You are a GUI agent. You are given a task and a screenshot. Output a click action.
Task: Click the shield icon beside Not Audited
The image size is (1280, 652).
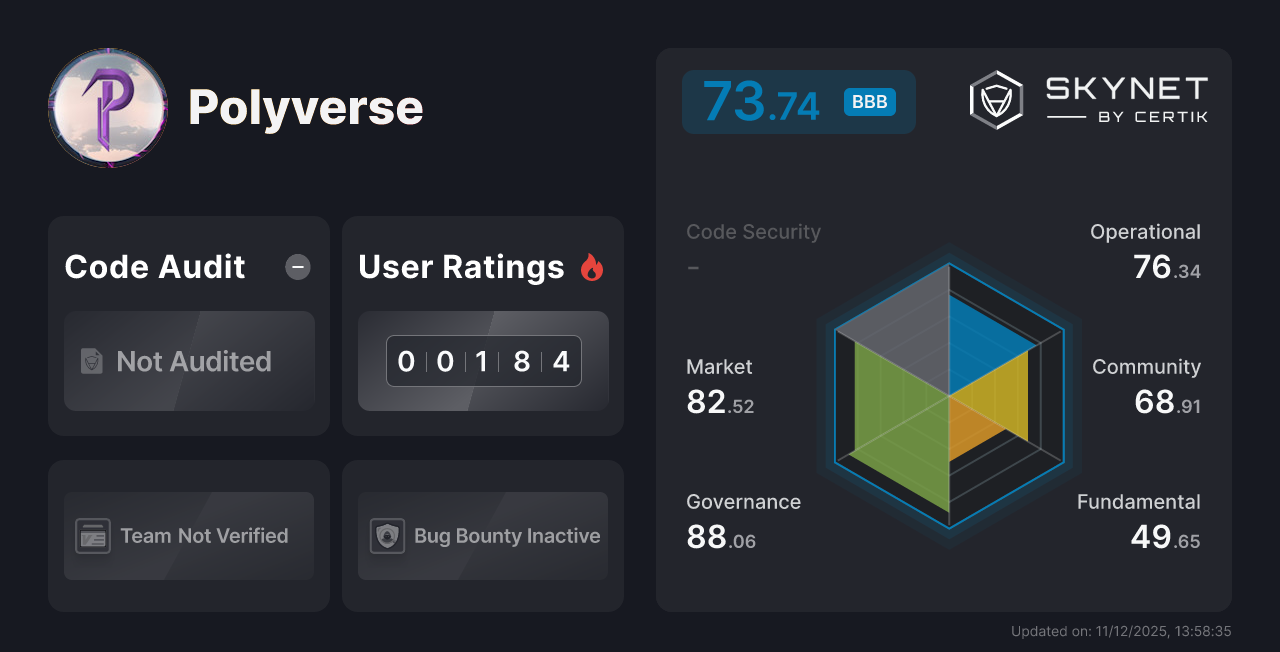coord(91,362)
